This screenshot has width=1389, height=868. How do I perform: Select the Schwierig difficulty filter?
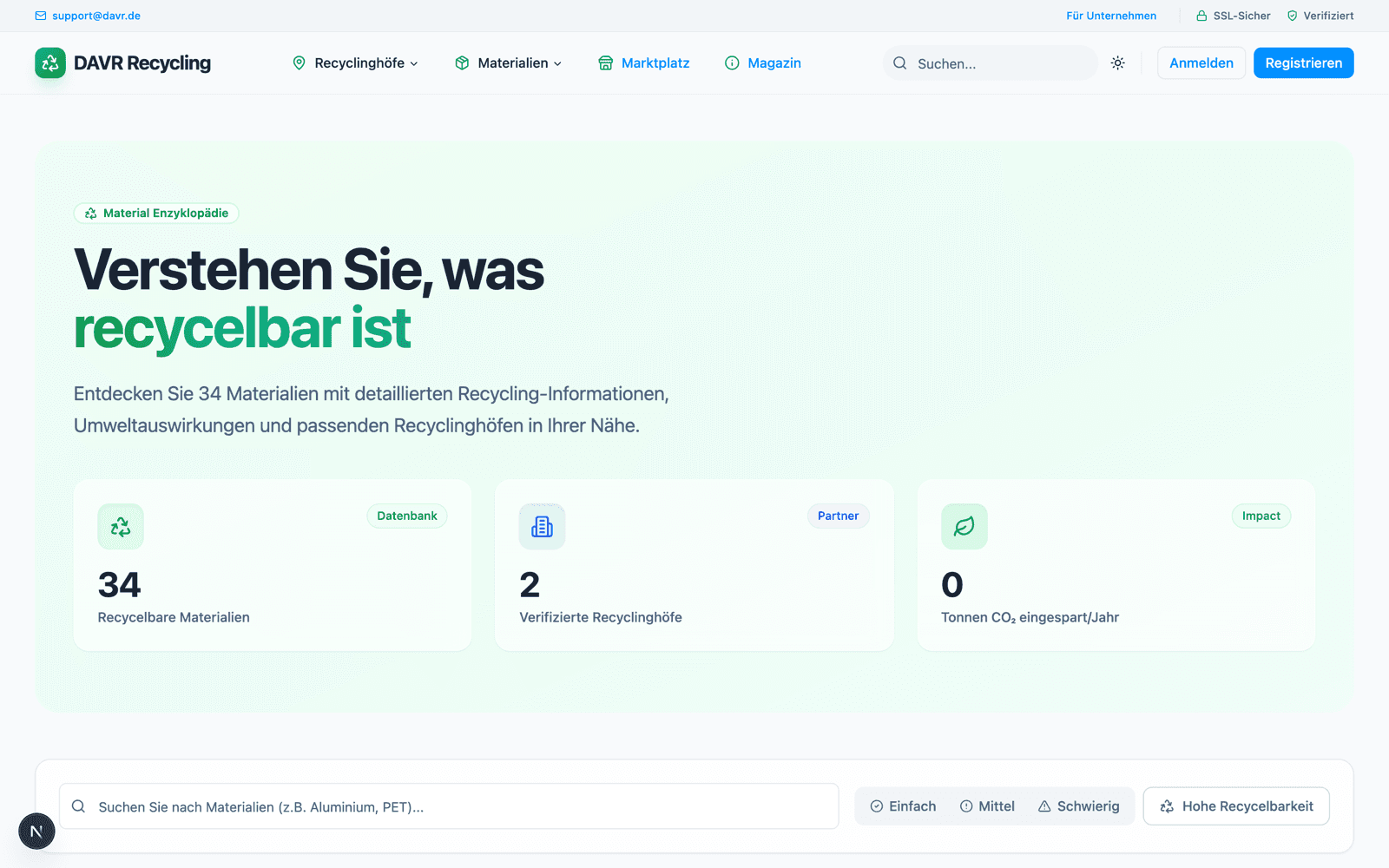click(1079, 806)
